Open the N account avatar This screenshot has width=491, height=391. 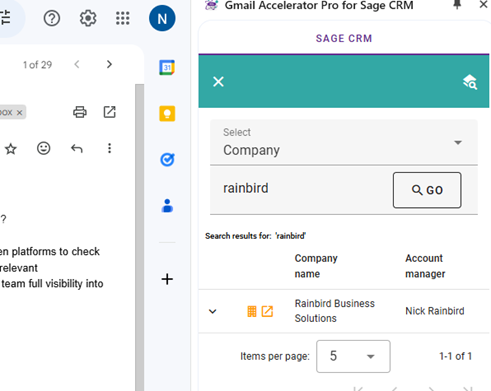click(x=162, y=18)
